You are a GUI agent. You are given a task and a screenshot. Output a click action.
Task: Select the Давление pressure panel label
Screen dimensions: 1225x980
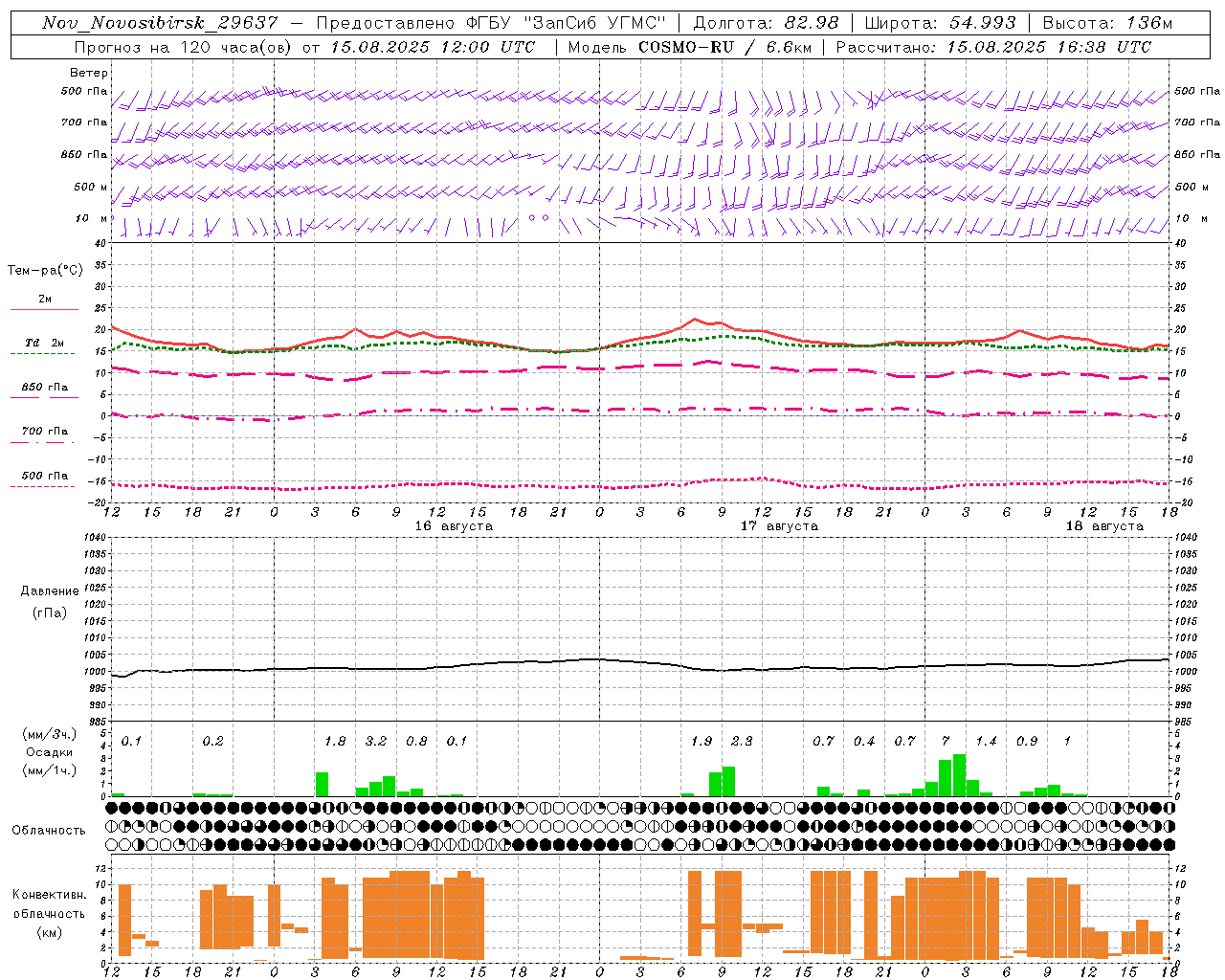pos(50,591)
